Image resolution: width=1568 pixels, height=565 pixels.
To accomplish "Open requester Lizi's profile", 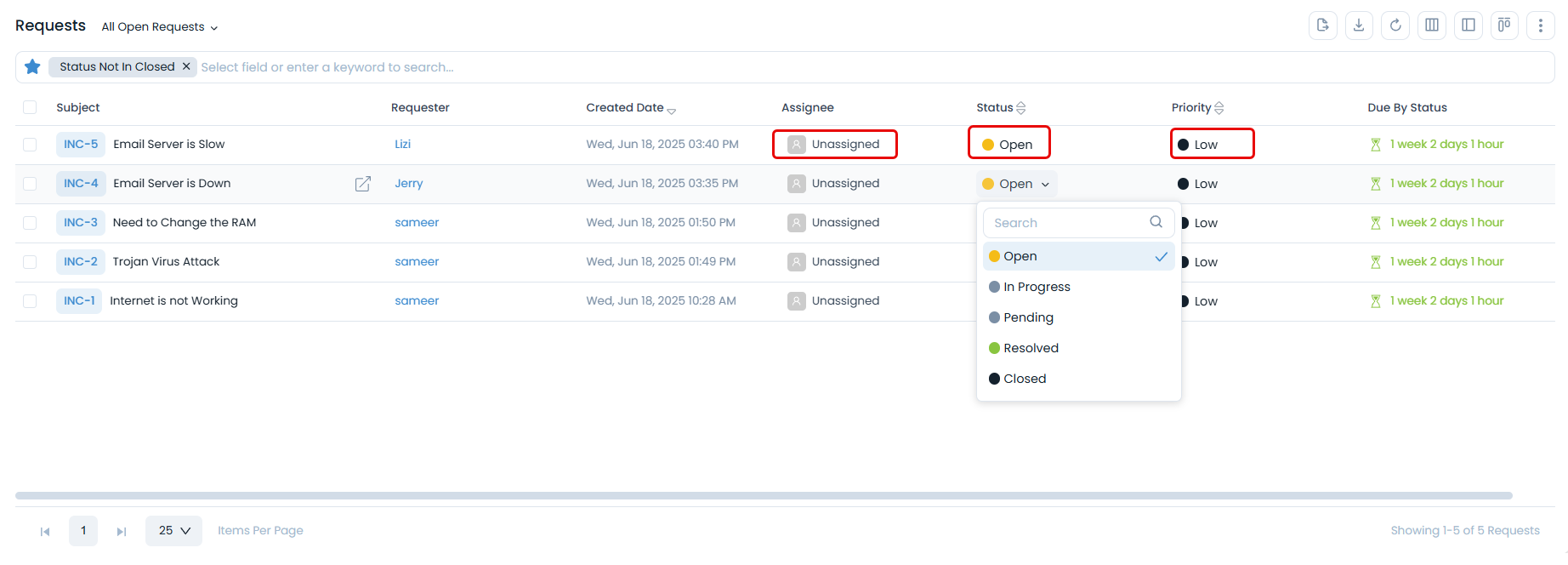I will pyautogui.click(x=402, y=145).
